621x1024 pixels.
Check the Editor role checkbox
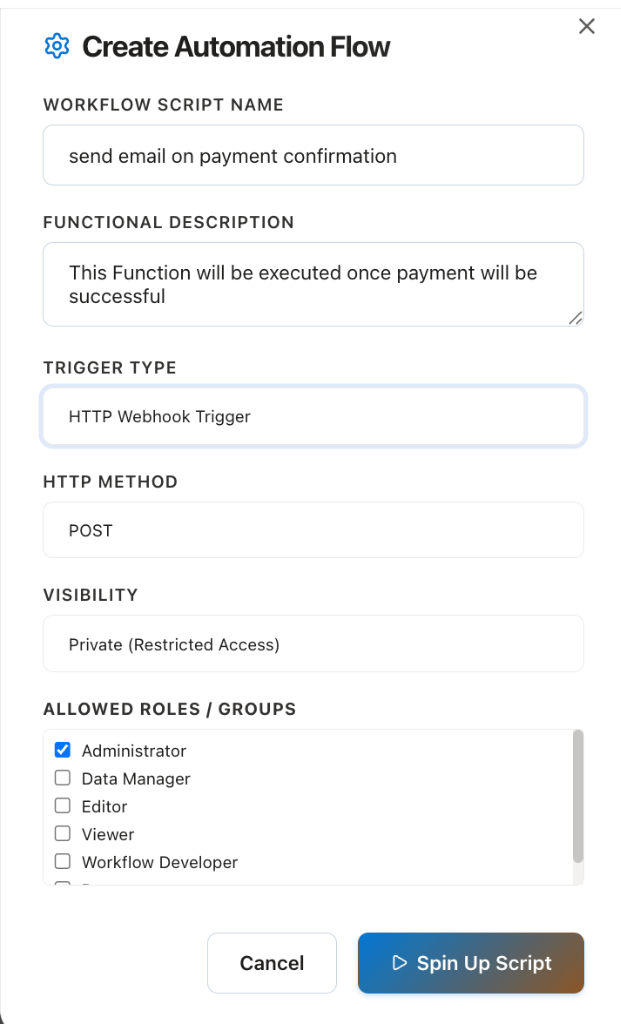pyautogui.click(x=63, y=806)
